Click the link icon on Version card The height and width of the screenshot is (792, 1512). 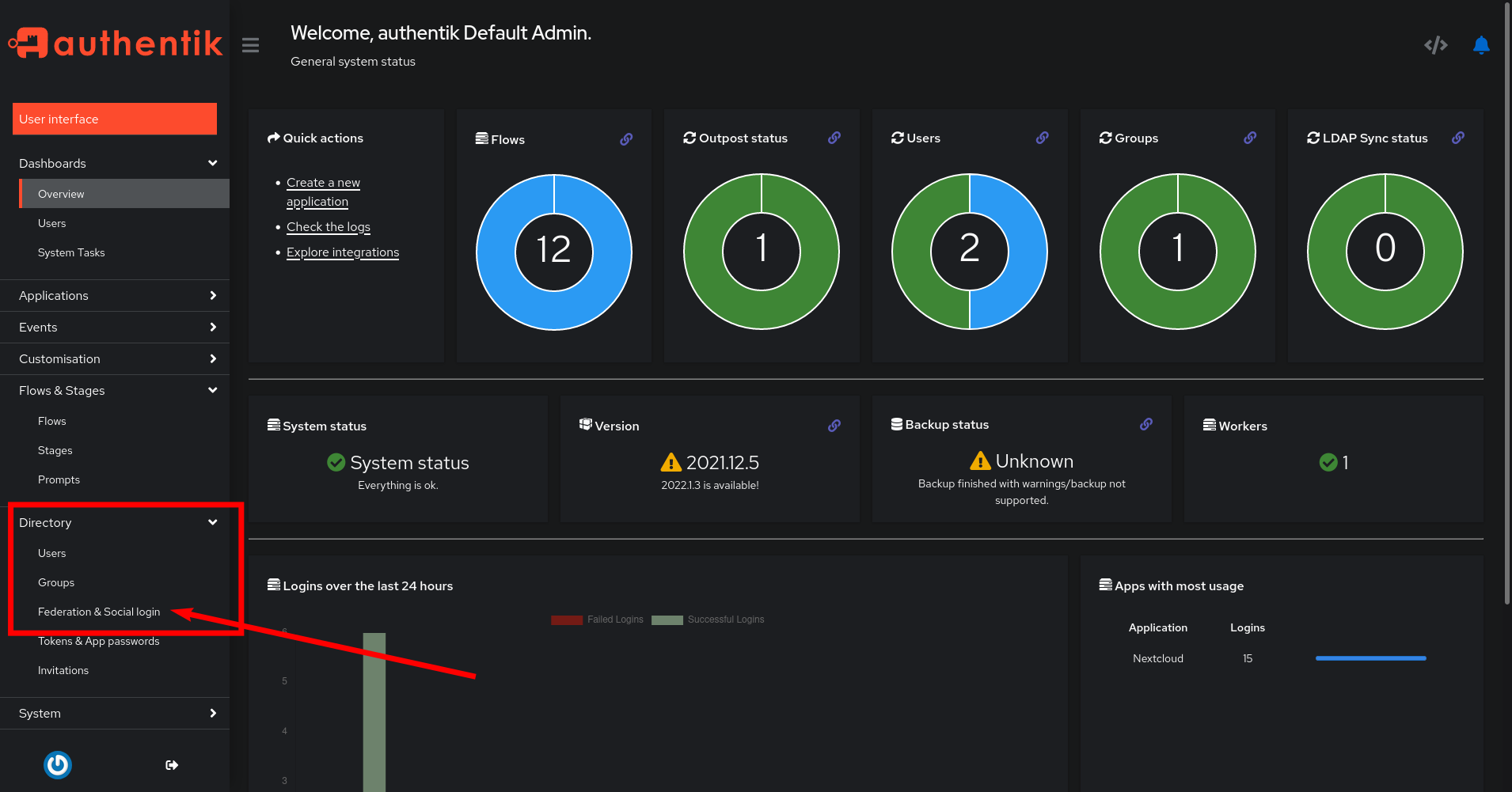834,426
